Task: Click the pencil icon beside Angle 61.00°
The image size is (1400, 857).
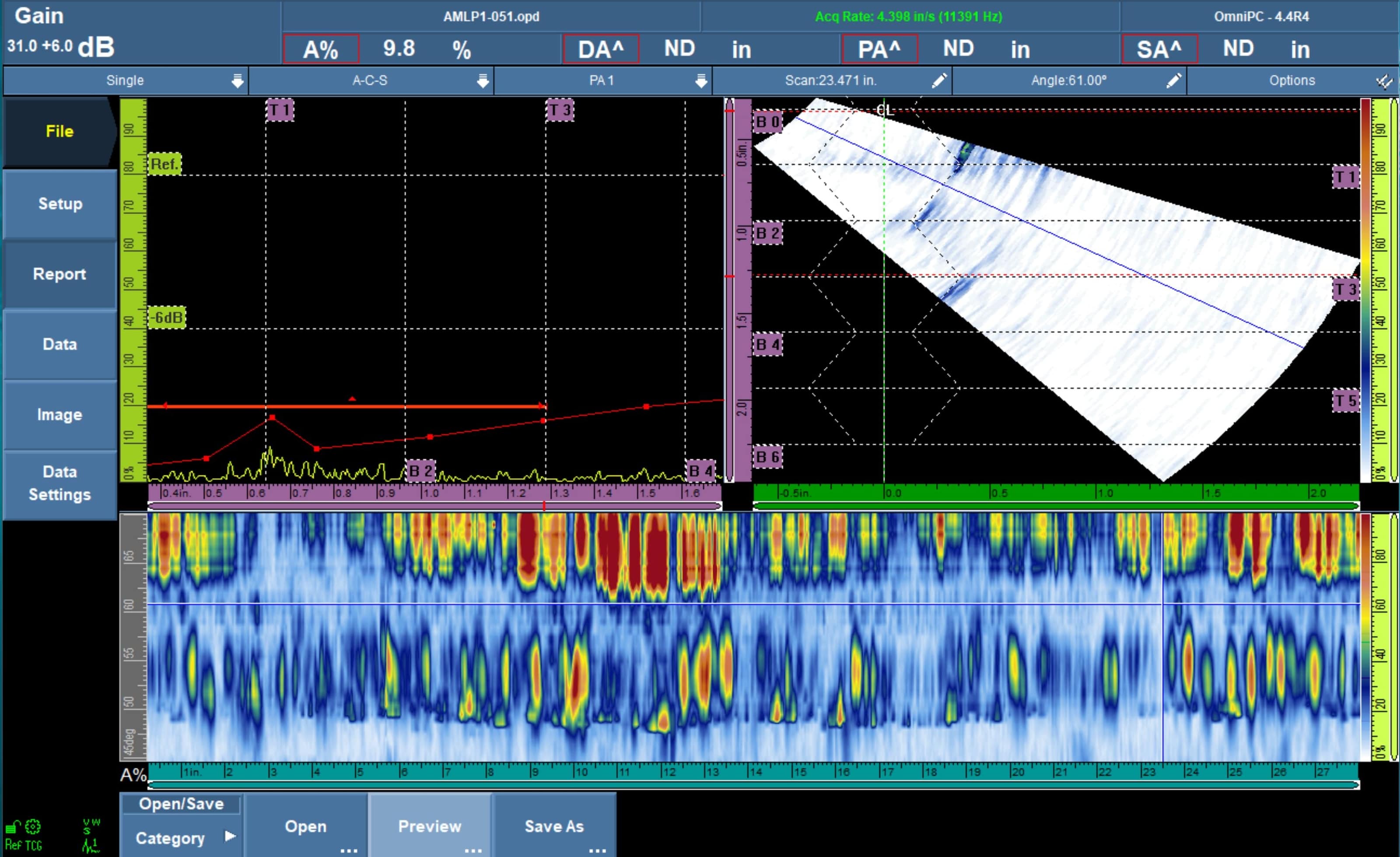Action: (x=1173, y=80)
